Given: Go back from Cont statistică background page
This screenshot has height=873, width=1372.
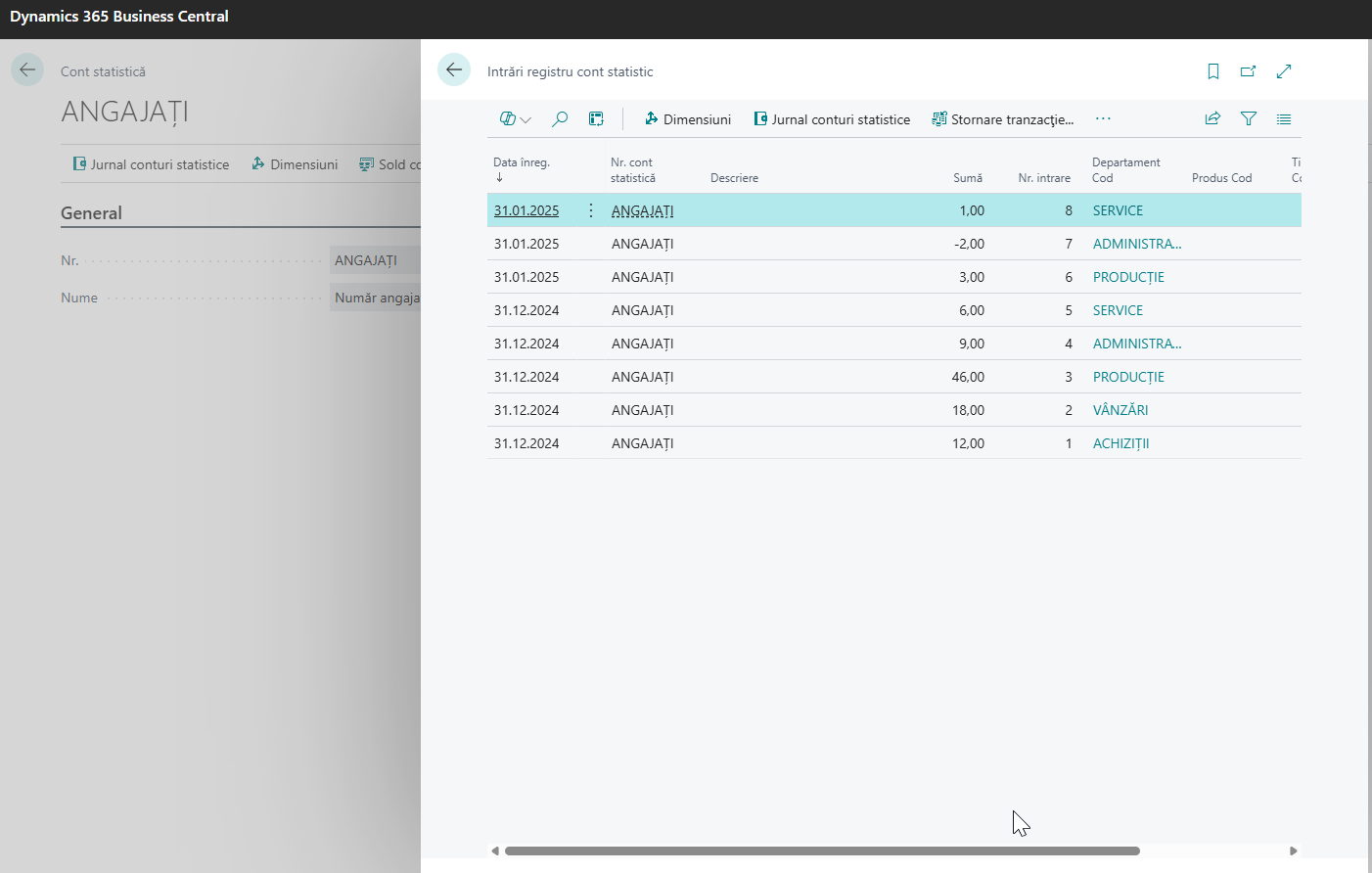Looking at the screenshot, I should pyautogui.click(x=27, y=69).
